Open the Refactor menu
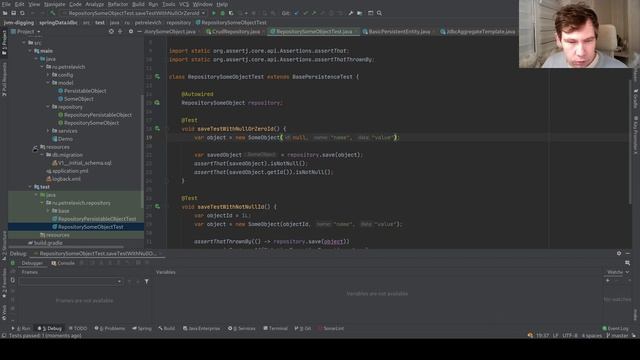Image resolution: width=640 pixels, height=360 pixels. point(118,4)
